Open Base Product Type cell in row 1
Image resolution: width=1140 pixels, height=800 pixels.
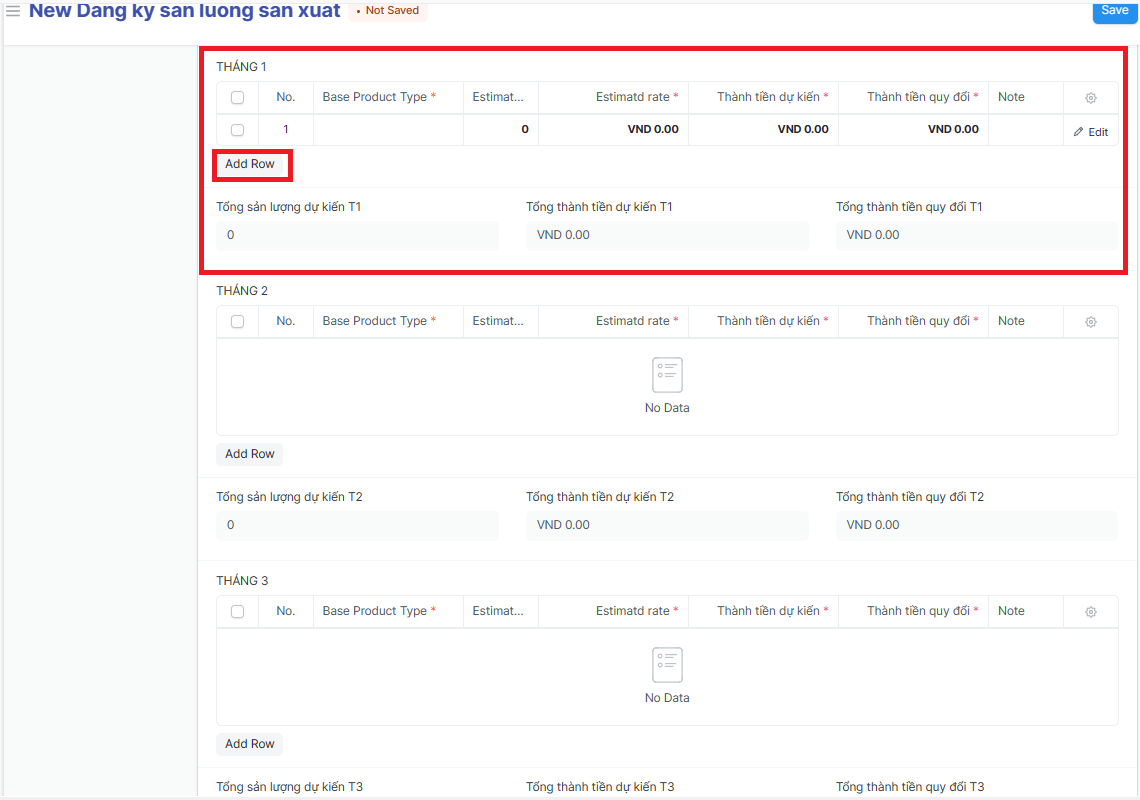click(388, 130)
